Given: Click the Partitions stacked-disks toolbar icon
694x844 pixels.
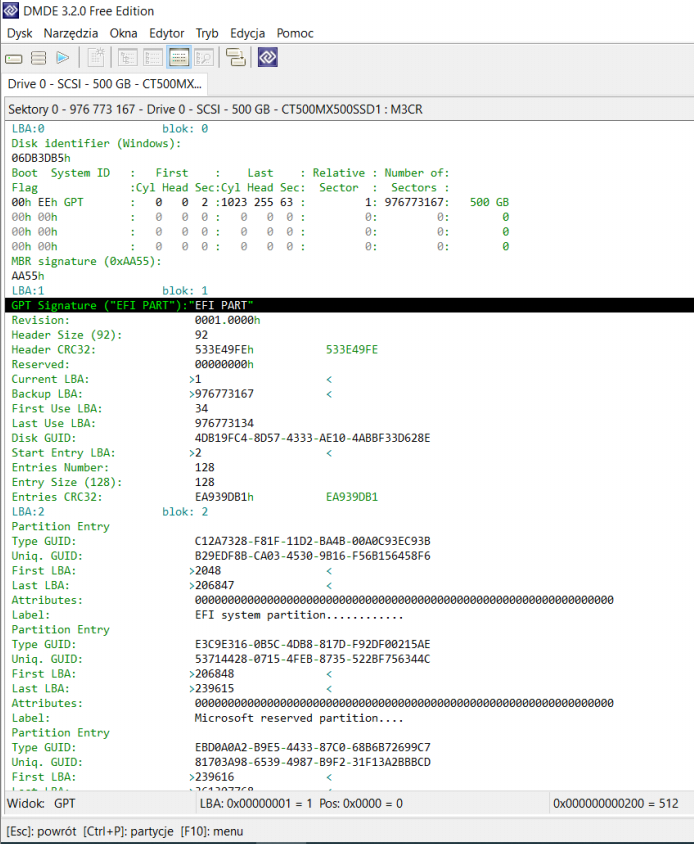Looking at the screenshot, I should pyautogui.click(x=38, y=58).
